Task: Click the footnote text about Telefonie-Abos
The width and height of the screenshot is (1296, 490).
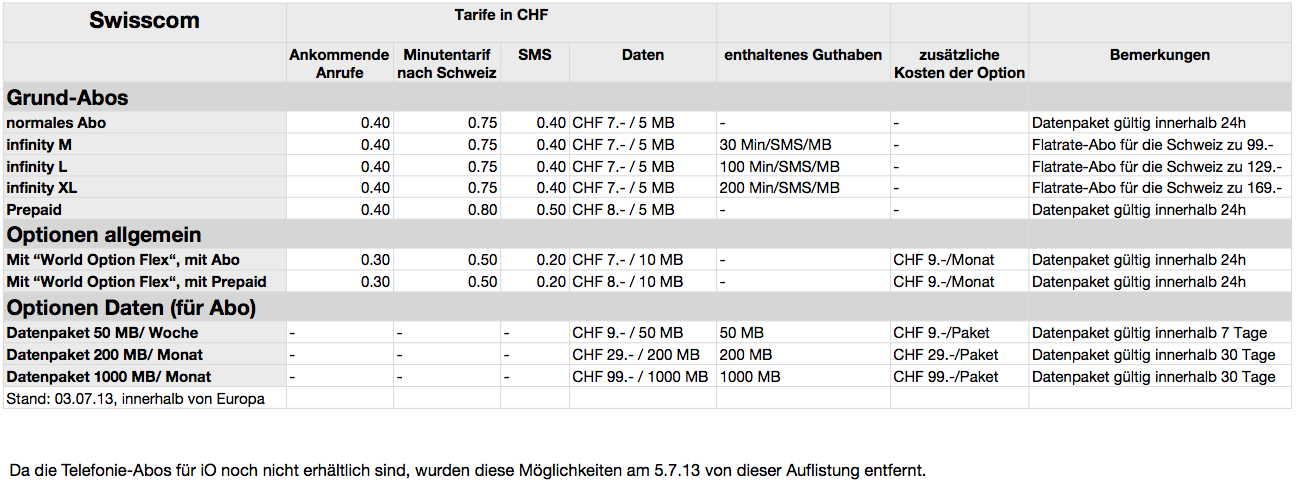Action: click(468, 469)
